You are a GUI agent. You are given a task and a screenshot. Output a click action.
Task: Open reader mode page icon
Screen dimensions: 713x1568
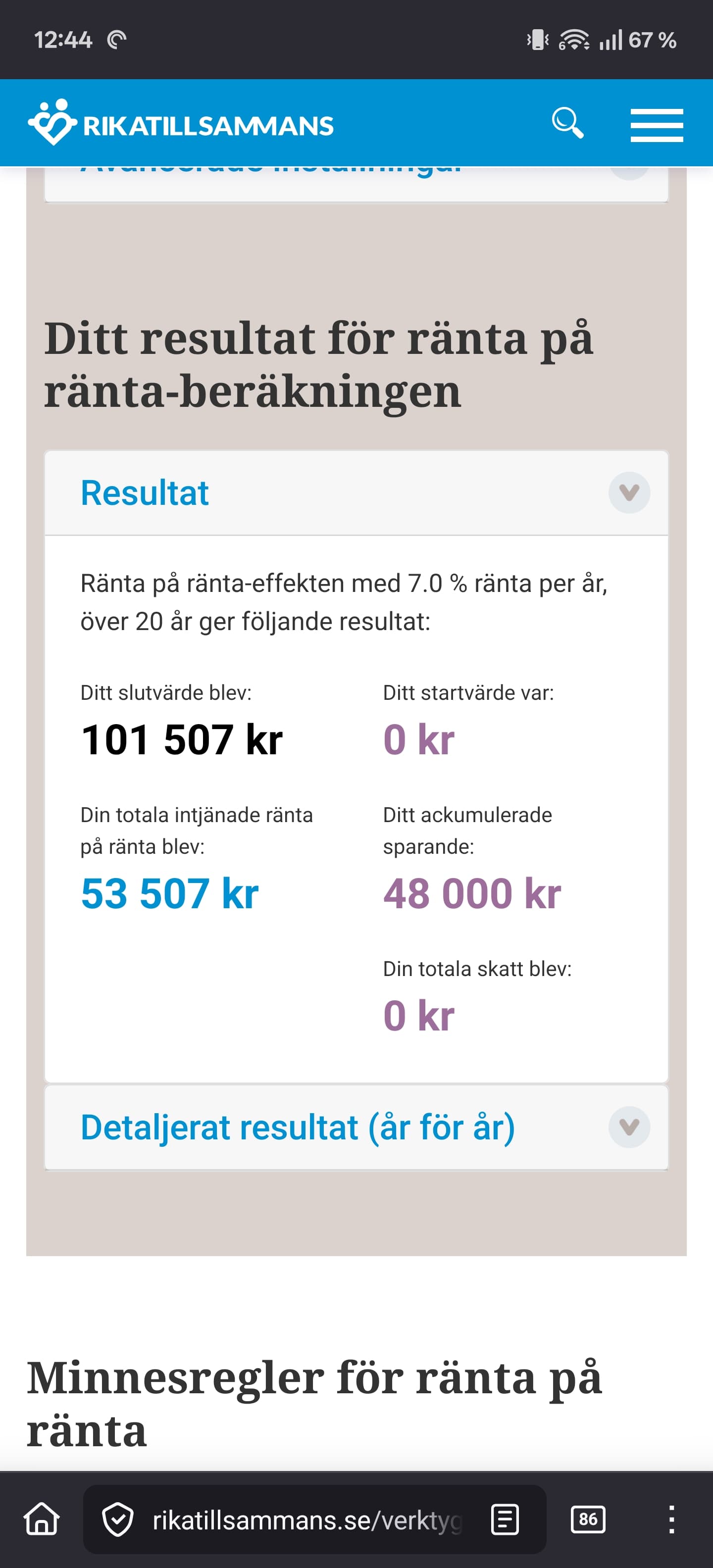(x=505, y=1519)
